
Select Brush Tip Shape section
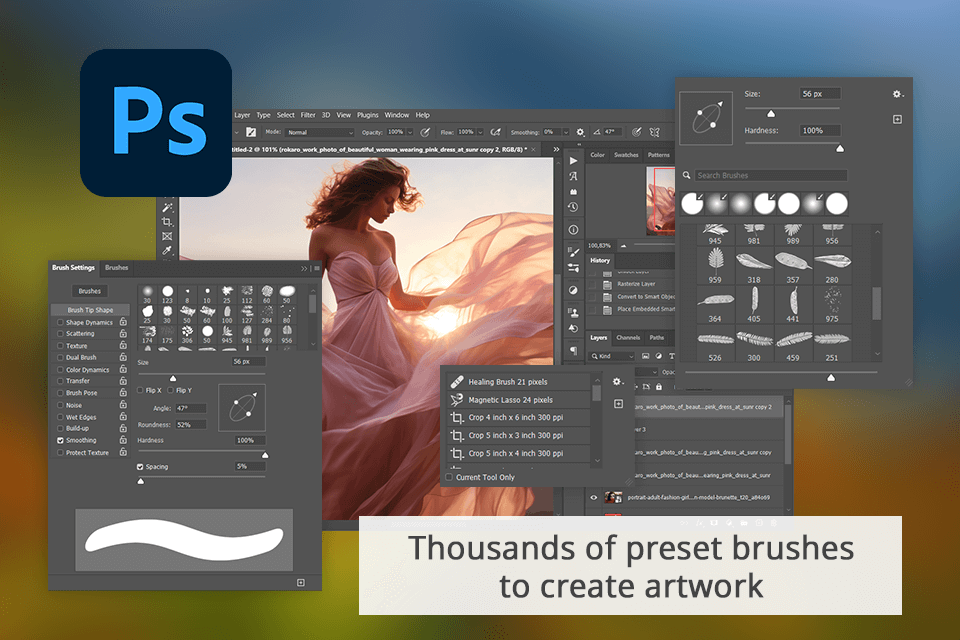tap(91, 310)
